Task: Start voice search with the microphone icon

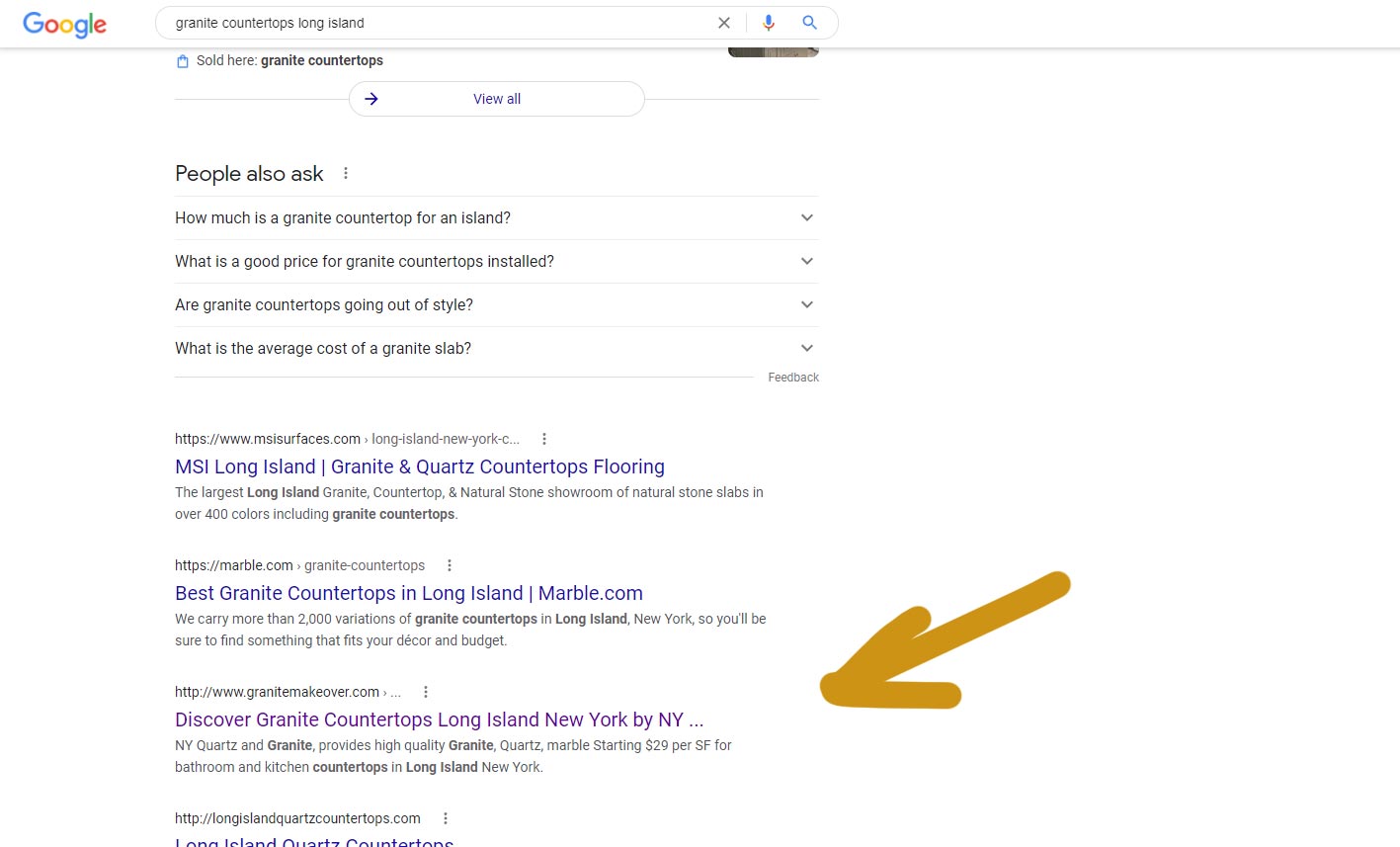Action: [769, 23]
